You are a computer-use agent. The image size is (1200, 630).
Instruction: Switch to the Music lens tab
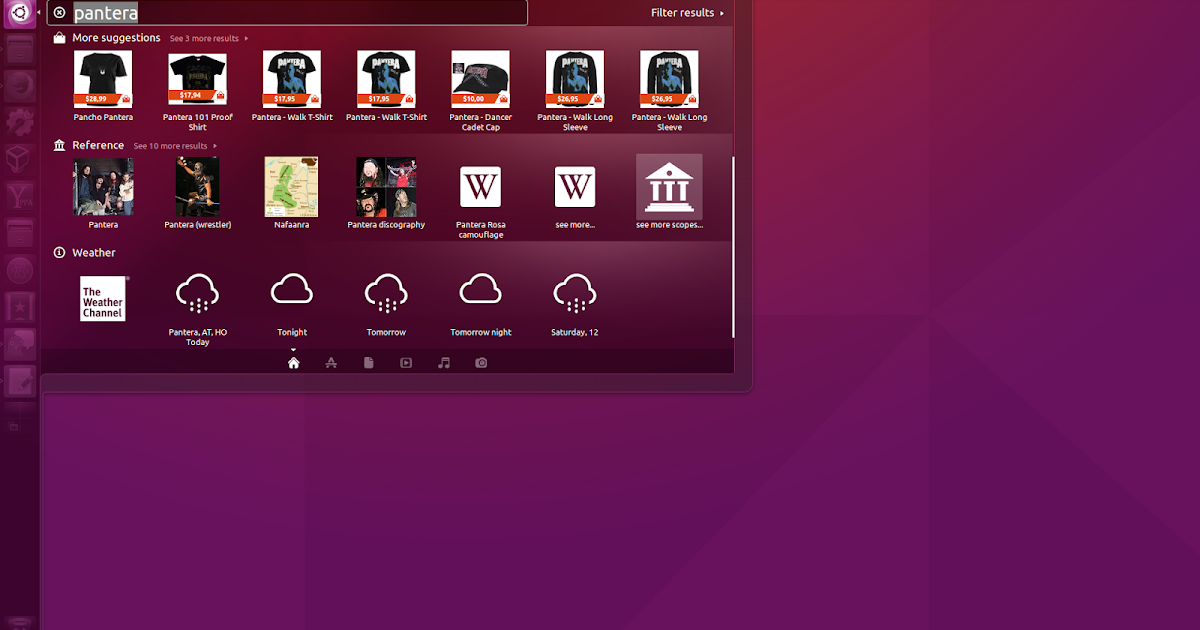(x=443, y=362)
